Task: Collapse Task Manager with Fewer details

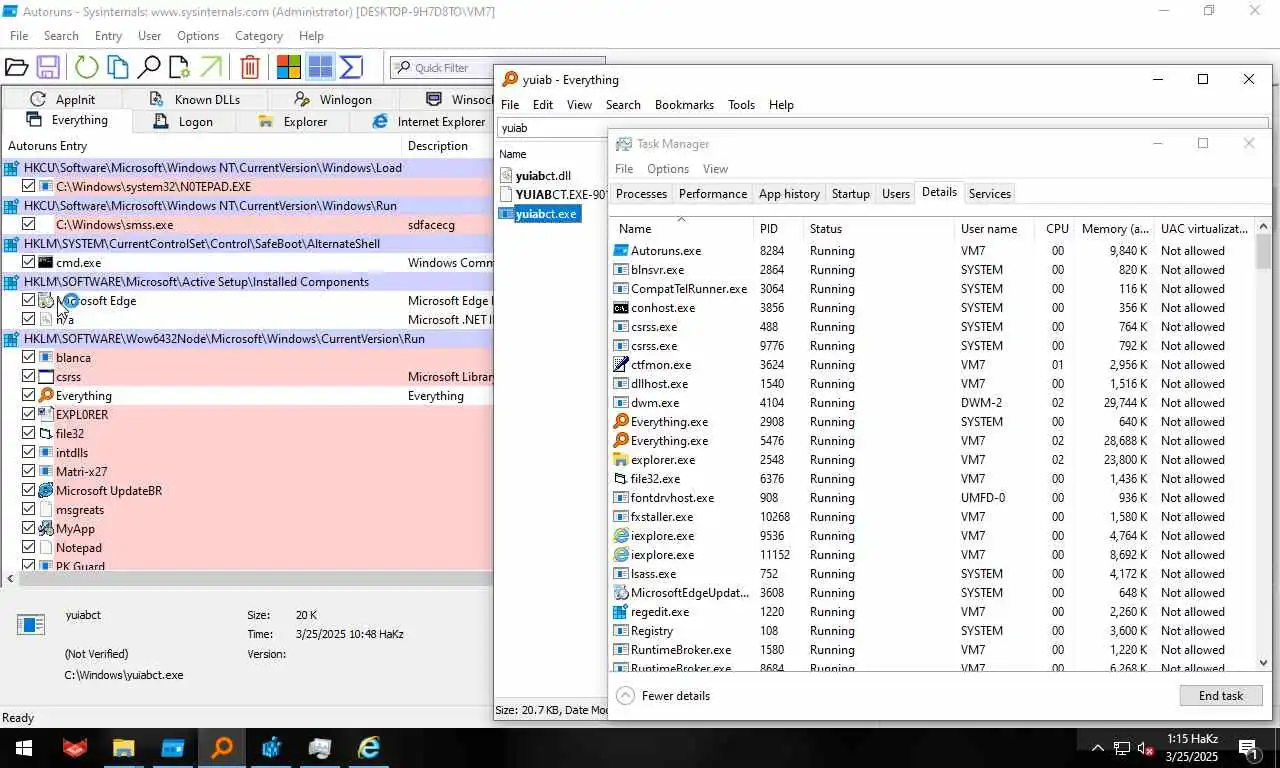Action: 664,696
